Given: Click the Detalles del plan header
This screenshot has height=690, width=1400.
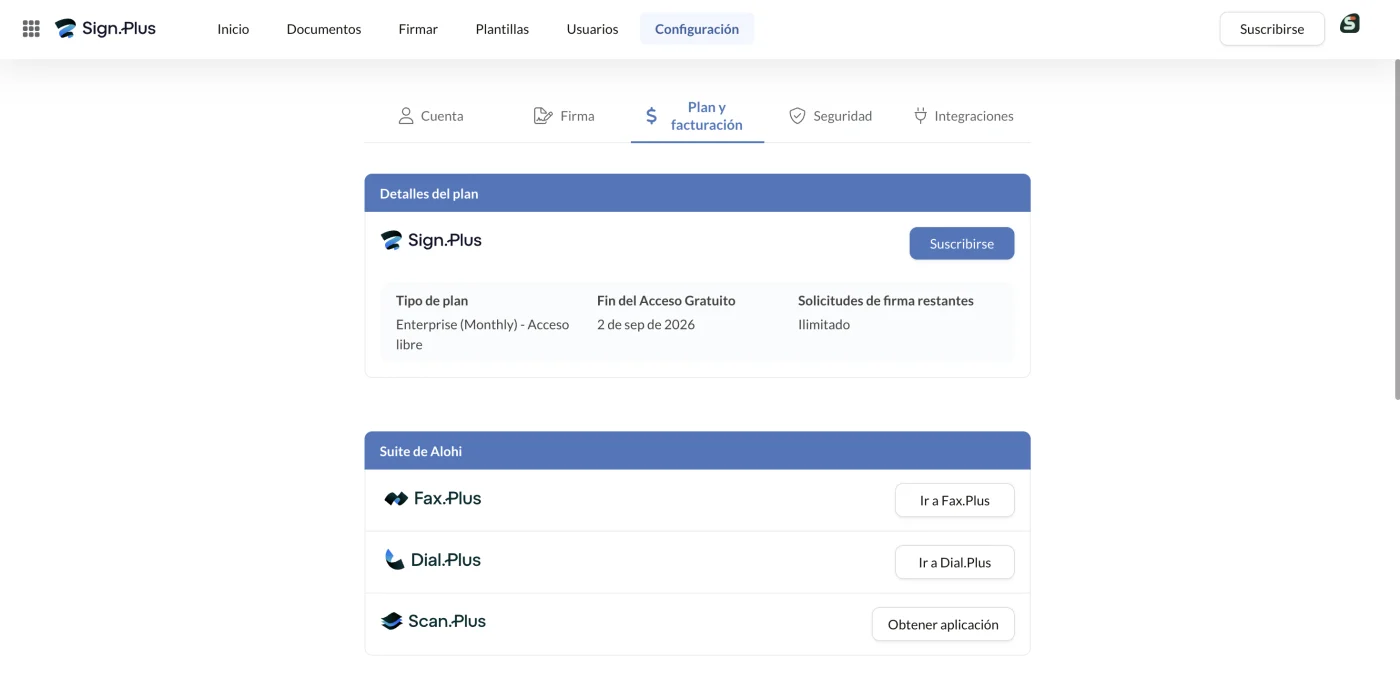Looking at the screenshot, I should click(697, 193).
